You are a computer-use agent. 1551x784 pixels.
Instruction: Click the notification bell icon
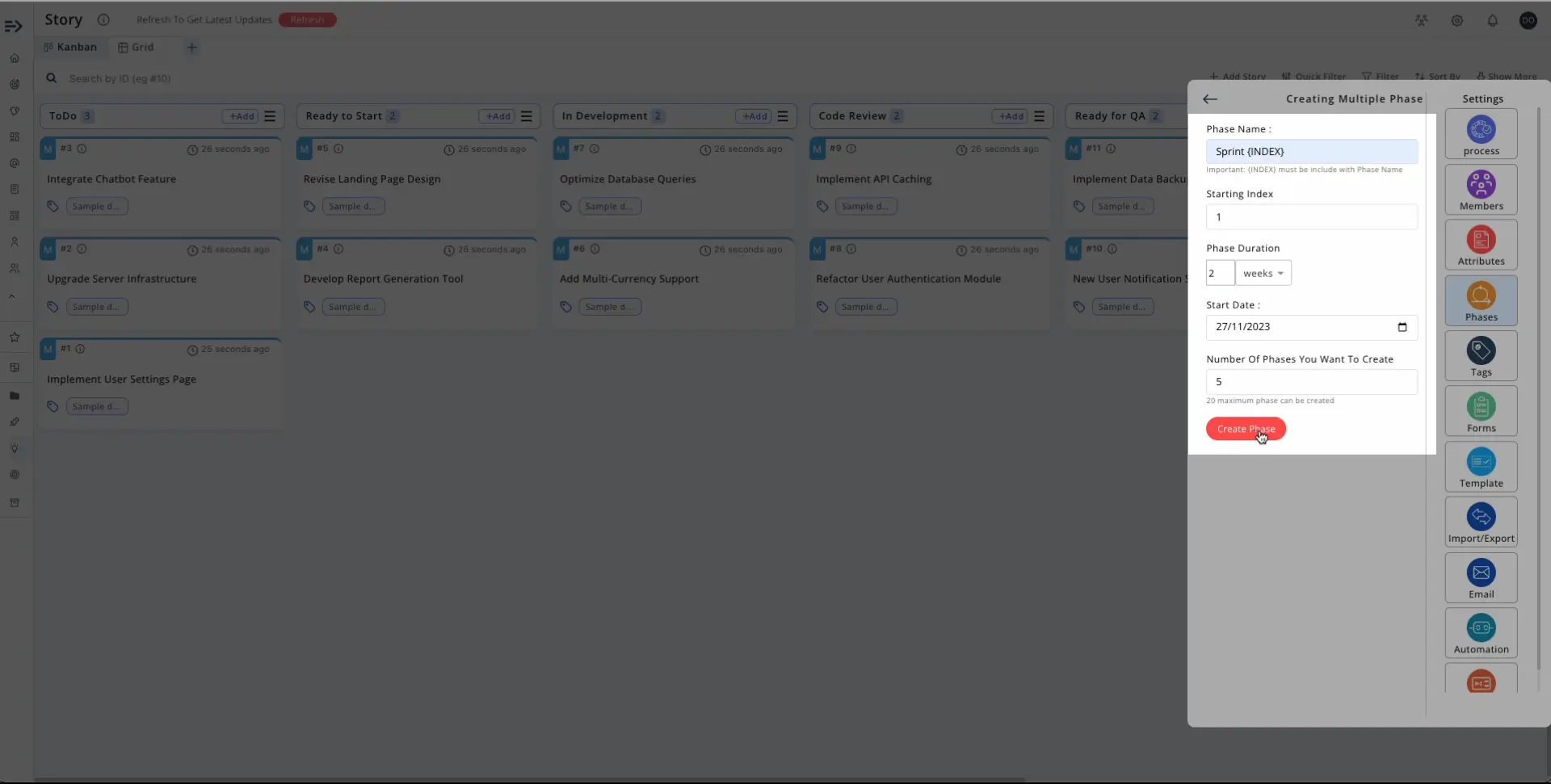coord(1492,21)
